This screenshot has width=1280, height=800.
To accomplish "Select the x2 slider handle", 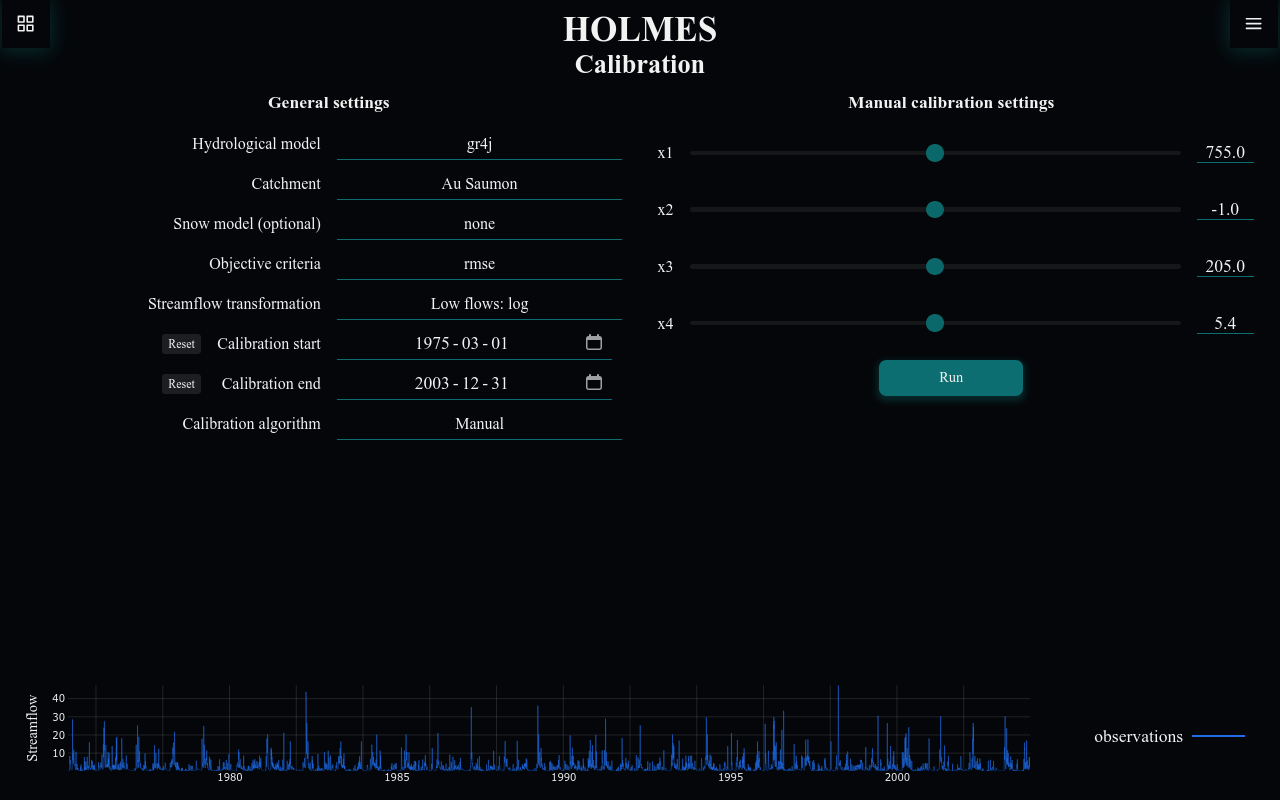I will point(935,209).
